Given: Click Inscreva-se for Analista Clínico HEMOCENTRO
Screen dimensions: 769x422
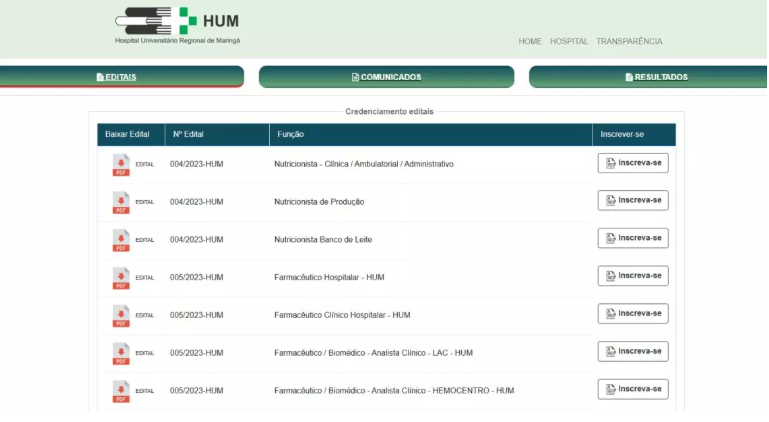Looking at the screenshot, I should (633, 389).
